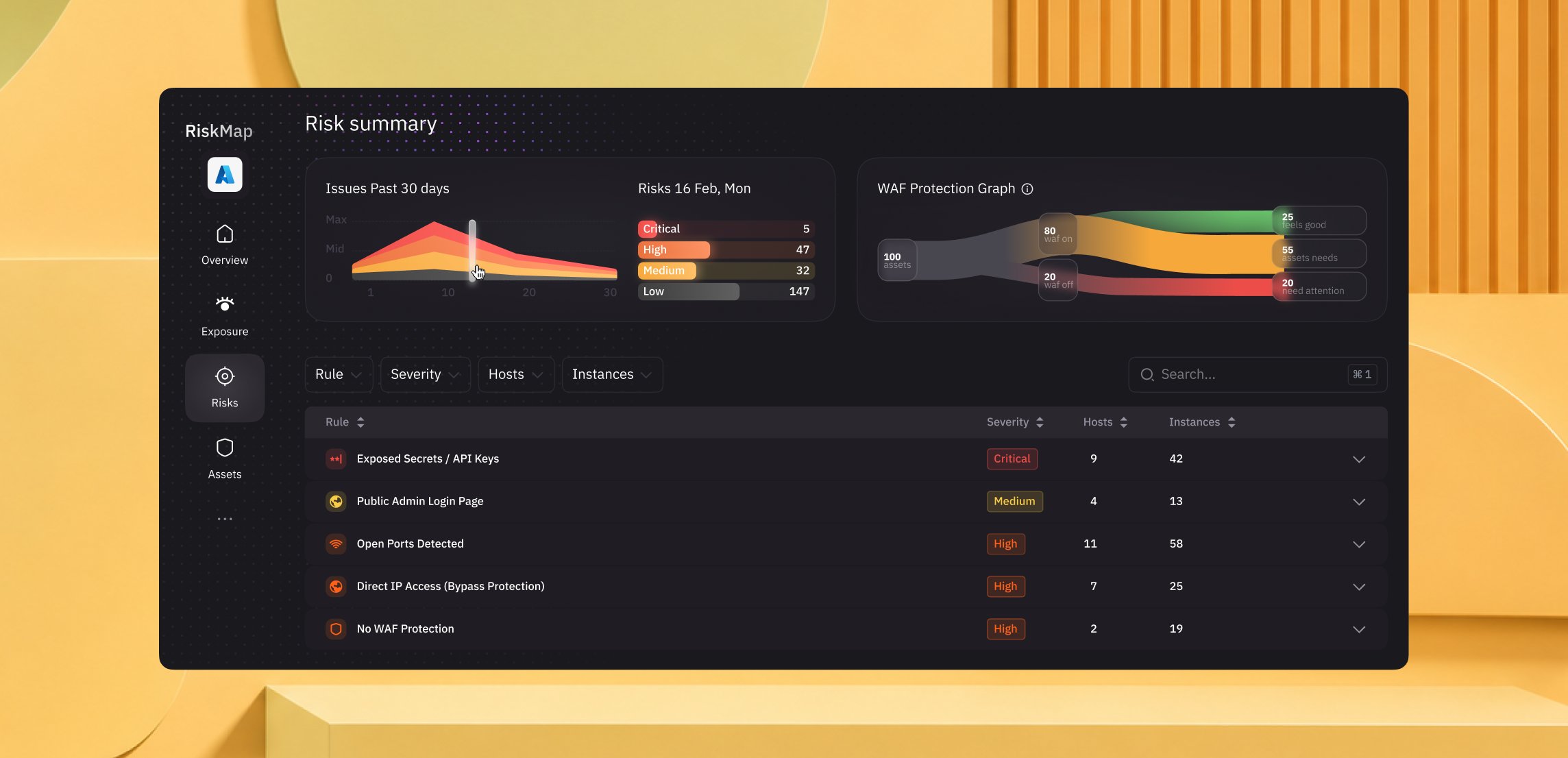The image size is (1568, 758).
Task: Click the Direct IP Access rule icon
Action: [336, 587]
